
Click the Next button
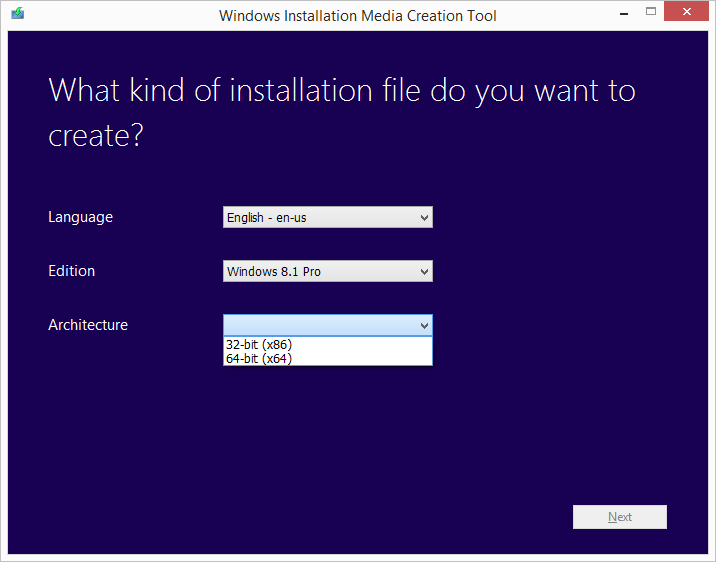(x=620, y=517)
